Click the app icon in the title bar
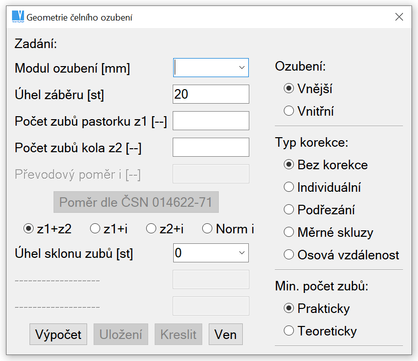 click(18, 17)
